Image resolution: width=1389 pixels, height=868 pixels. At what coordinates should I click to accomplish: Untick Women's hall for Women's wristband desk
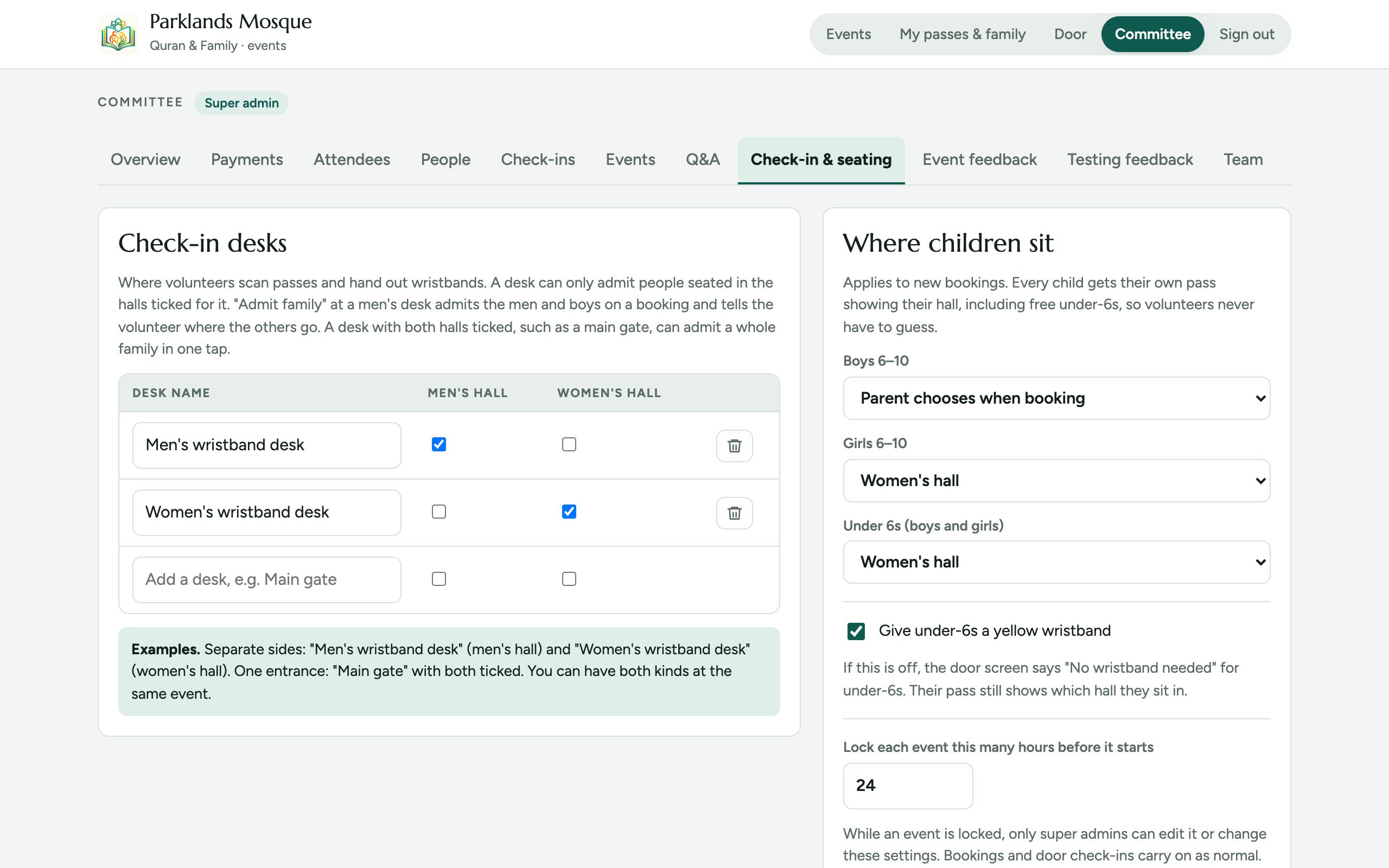pos(569,512)
